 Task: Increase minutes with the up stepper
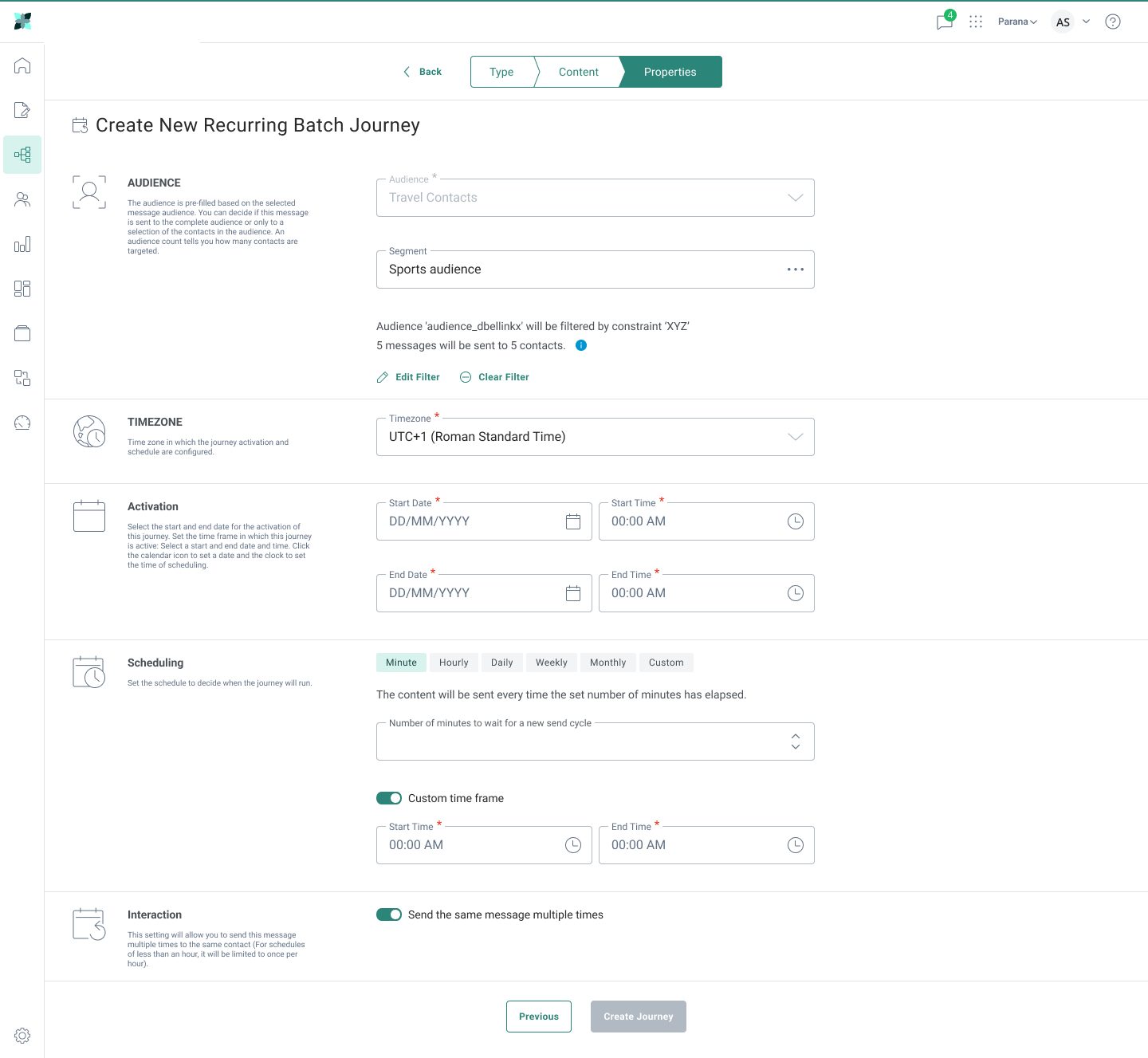(796, 736)
